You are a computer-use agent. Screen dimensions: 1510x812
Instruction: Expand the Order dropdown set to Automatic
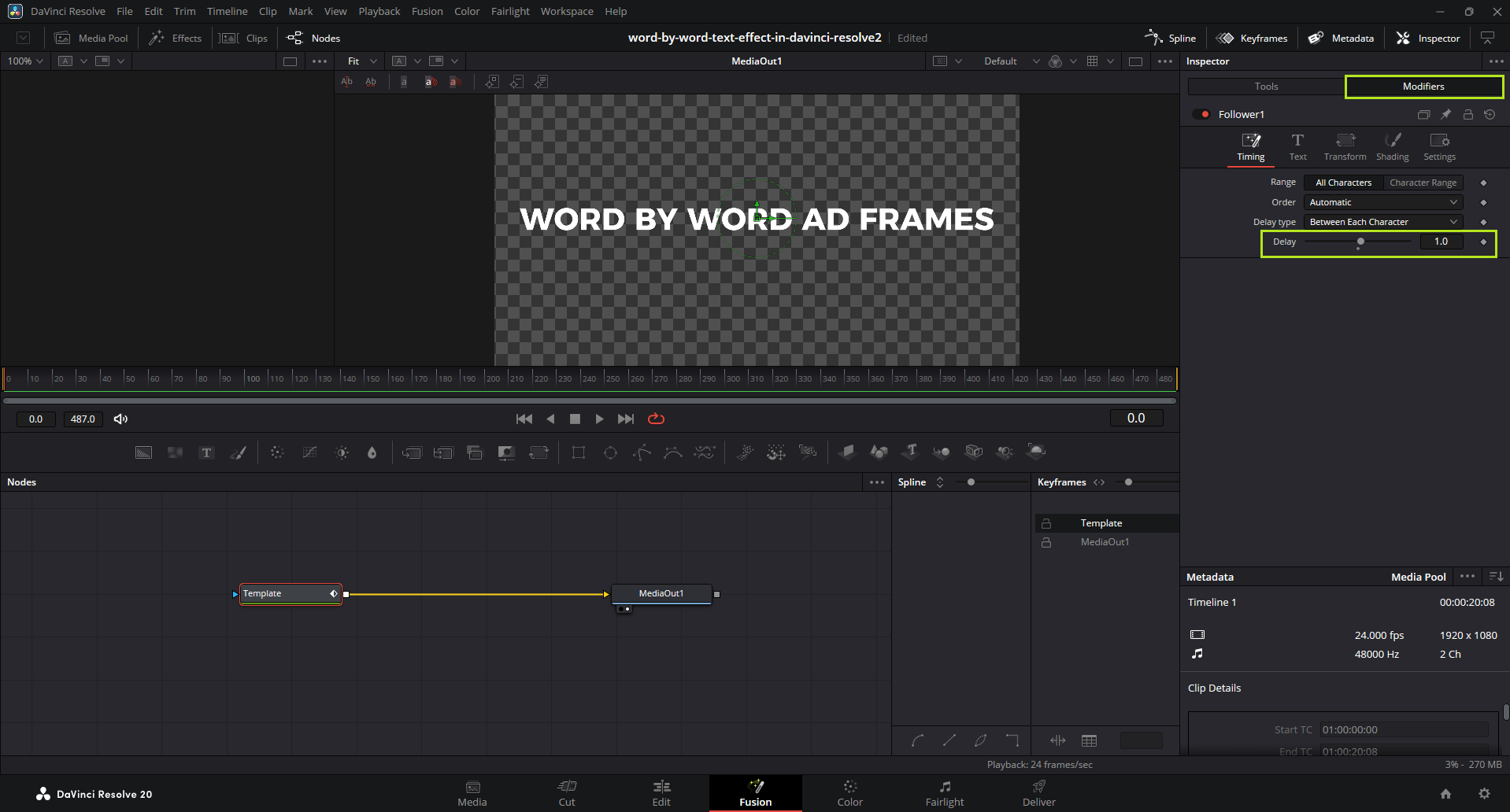1382,202
